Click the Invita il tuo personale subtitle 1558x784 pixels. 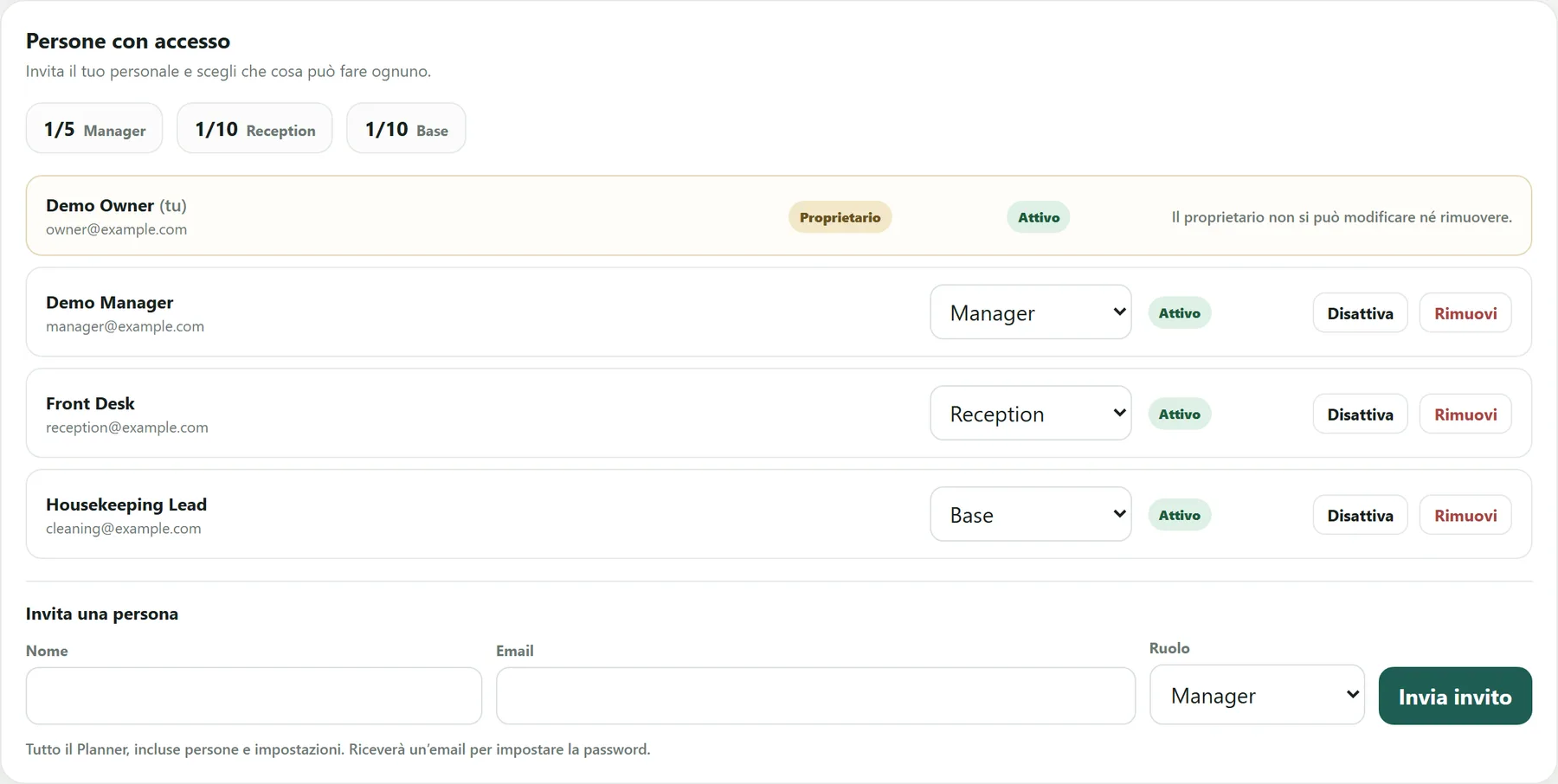[229, 71]
